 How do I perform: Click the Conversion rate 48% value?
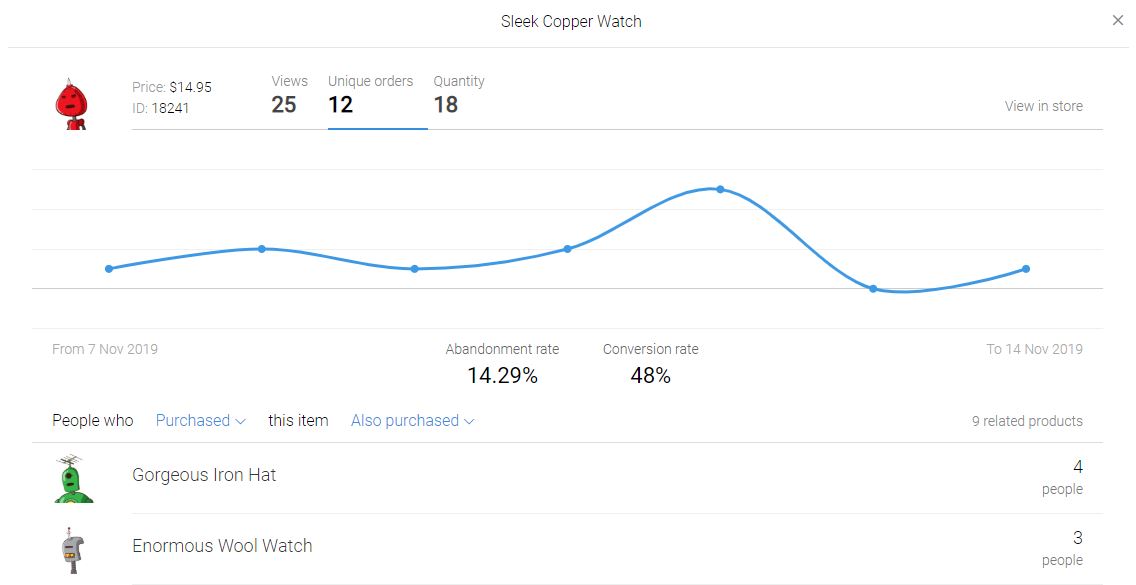pyautogui.click(x=651, y=376)
